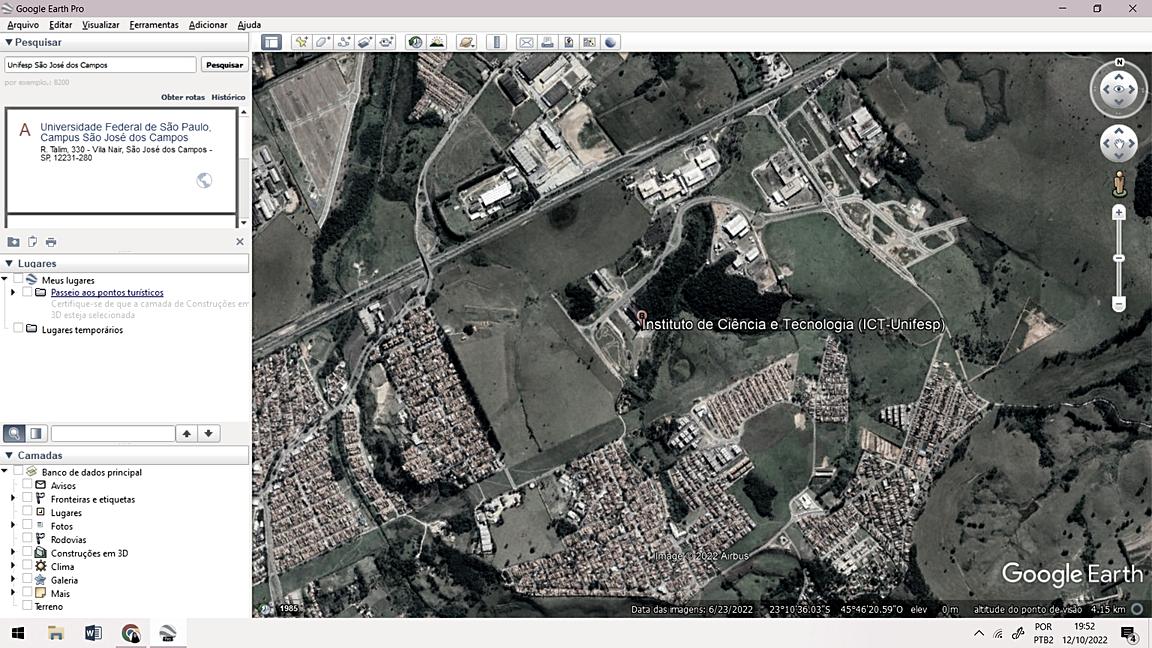Image resolution: width=1152 pixels, height=648 pixels.
Task: Click the Email envelope toolbar icon
Action: pyautogui.click(x=526, y=42)
